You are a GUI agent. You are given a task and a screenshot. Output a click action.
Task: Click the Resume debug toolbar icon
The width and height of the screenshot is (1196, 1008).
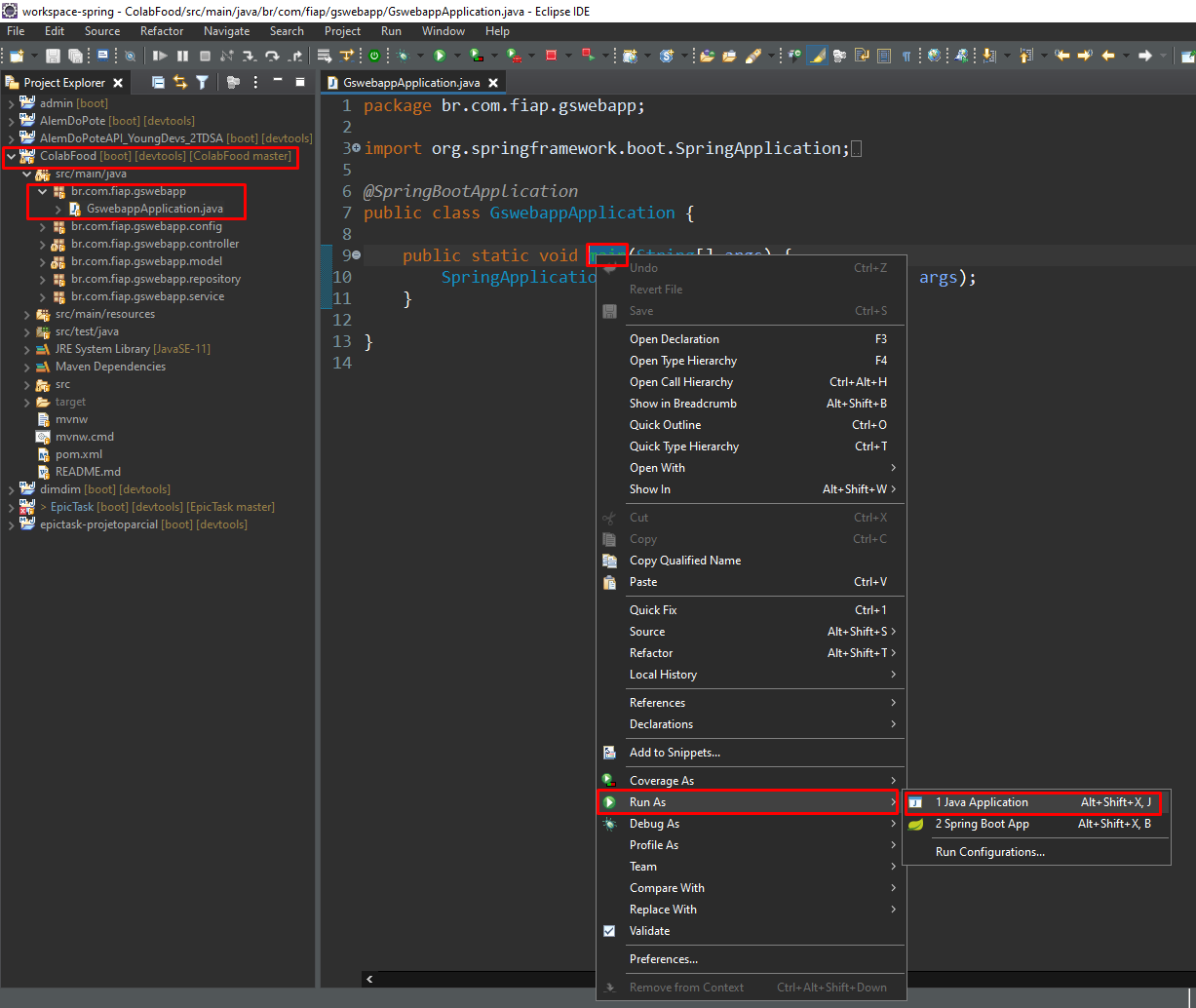tap(160, 57)
